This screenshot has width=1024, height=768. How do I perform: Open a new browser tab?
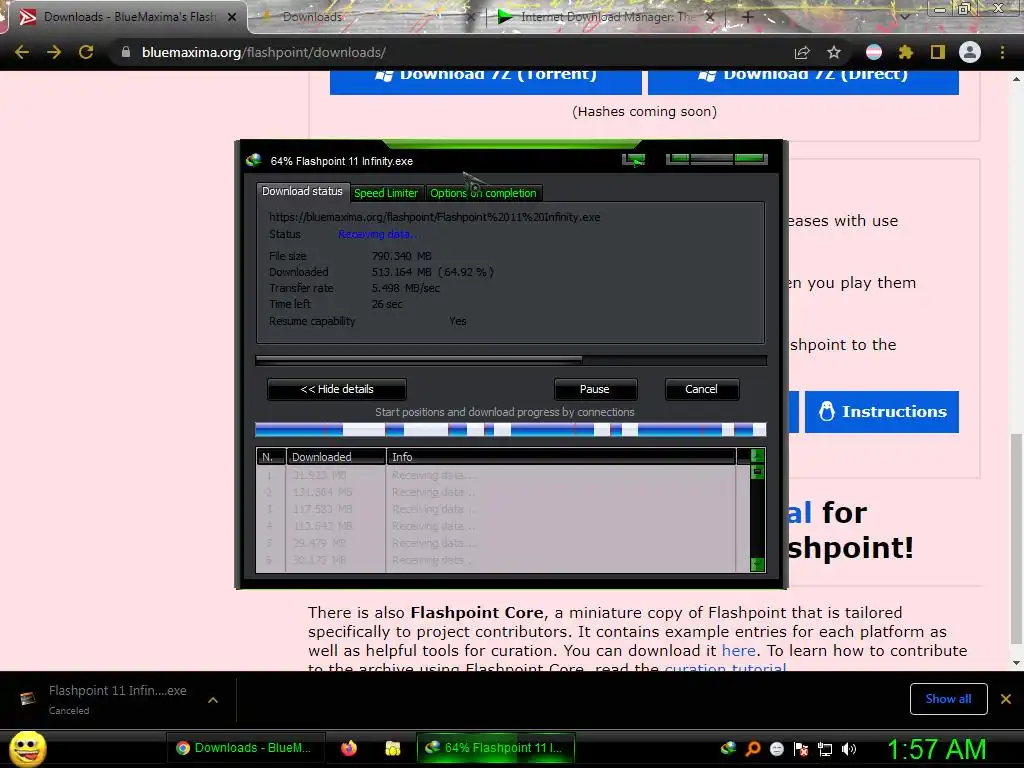tap(748, 17)
